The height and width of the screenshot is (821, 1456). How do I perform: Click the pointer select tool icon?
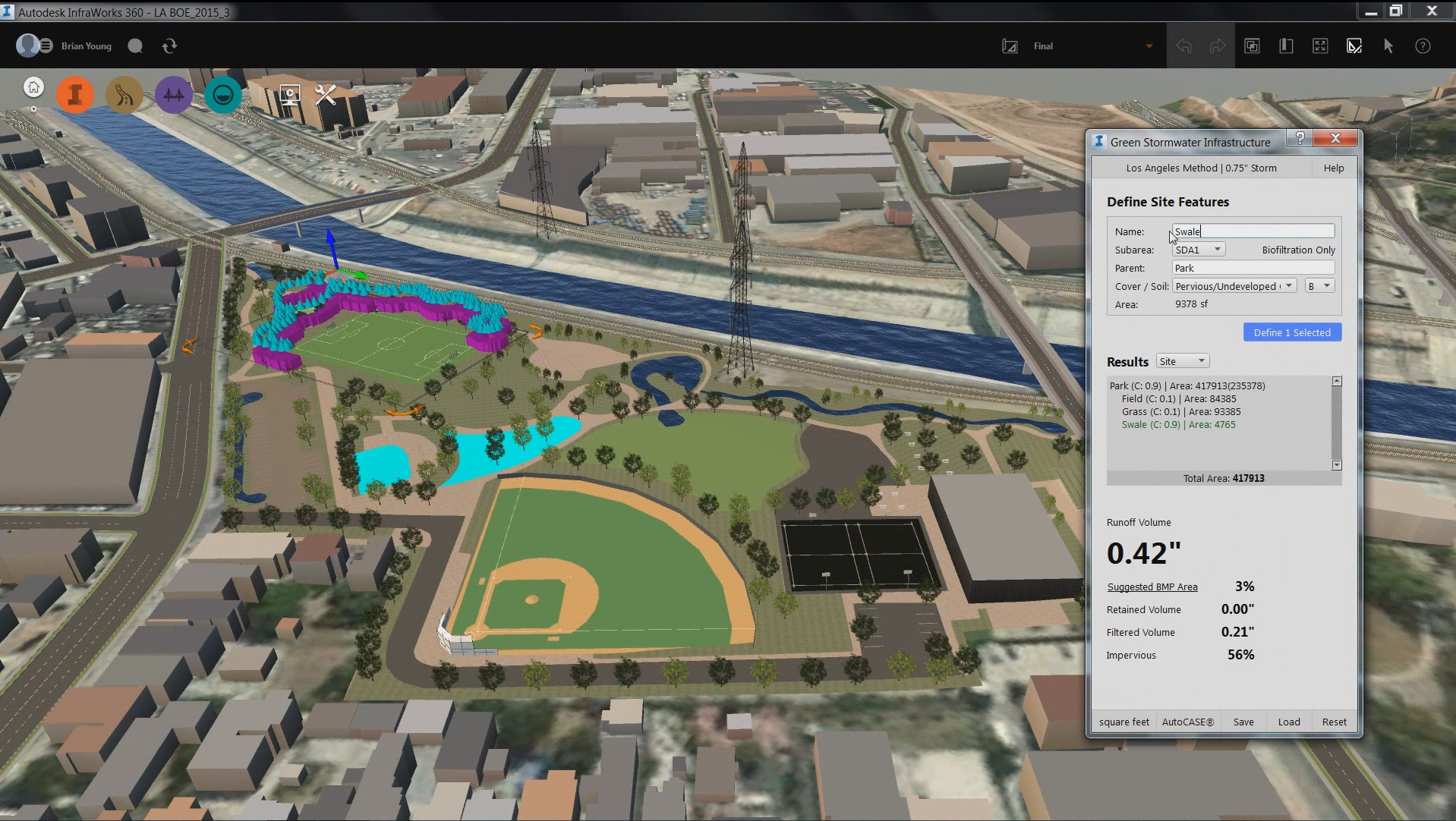click(x=1388, y=46)
